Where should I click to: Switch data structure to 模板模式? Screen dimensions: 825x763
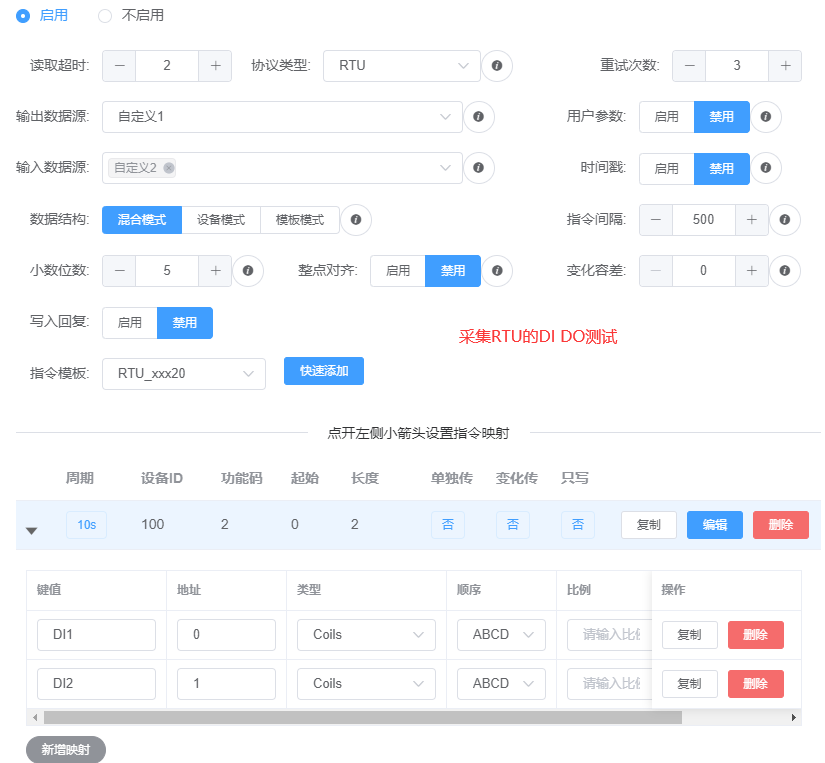[299, 219]
